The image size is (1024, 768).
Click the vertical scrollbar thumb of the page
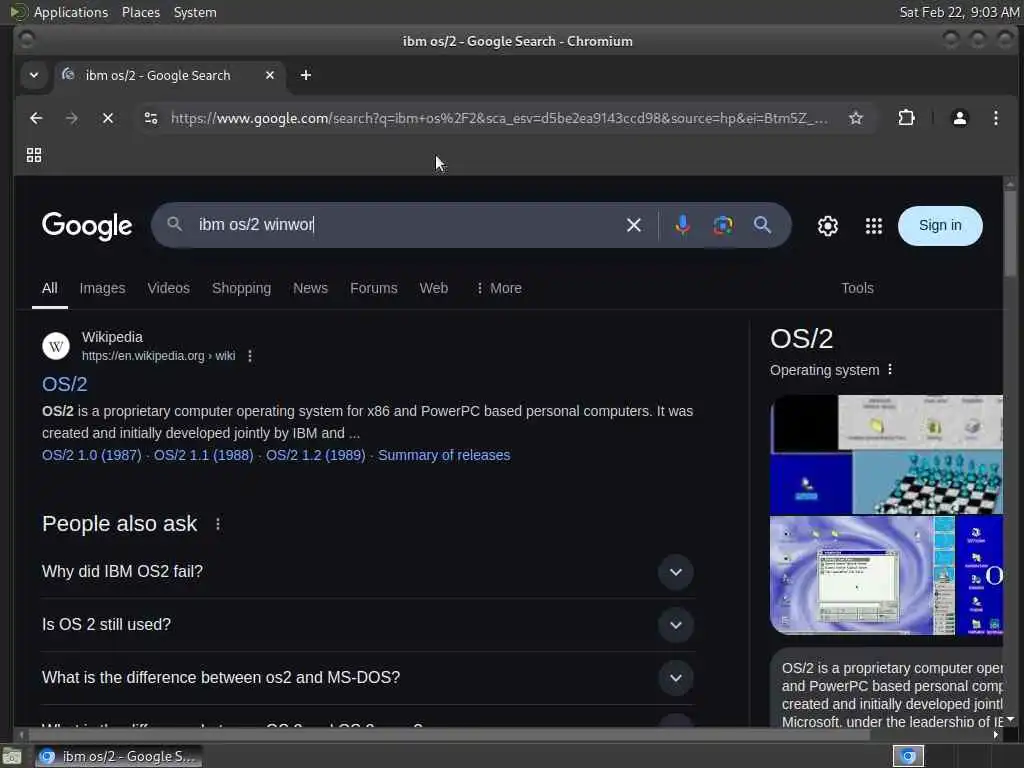pos(1010,233)
